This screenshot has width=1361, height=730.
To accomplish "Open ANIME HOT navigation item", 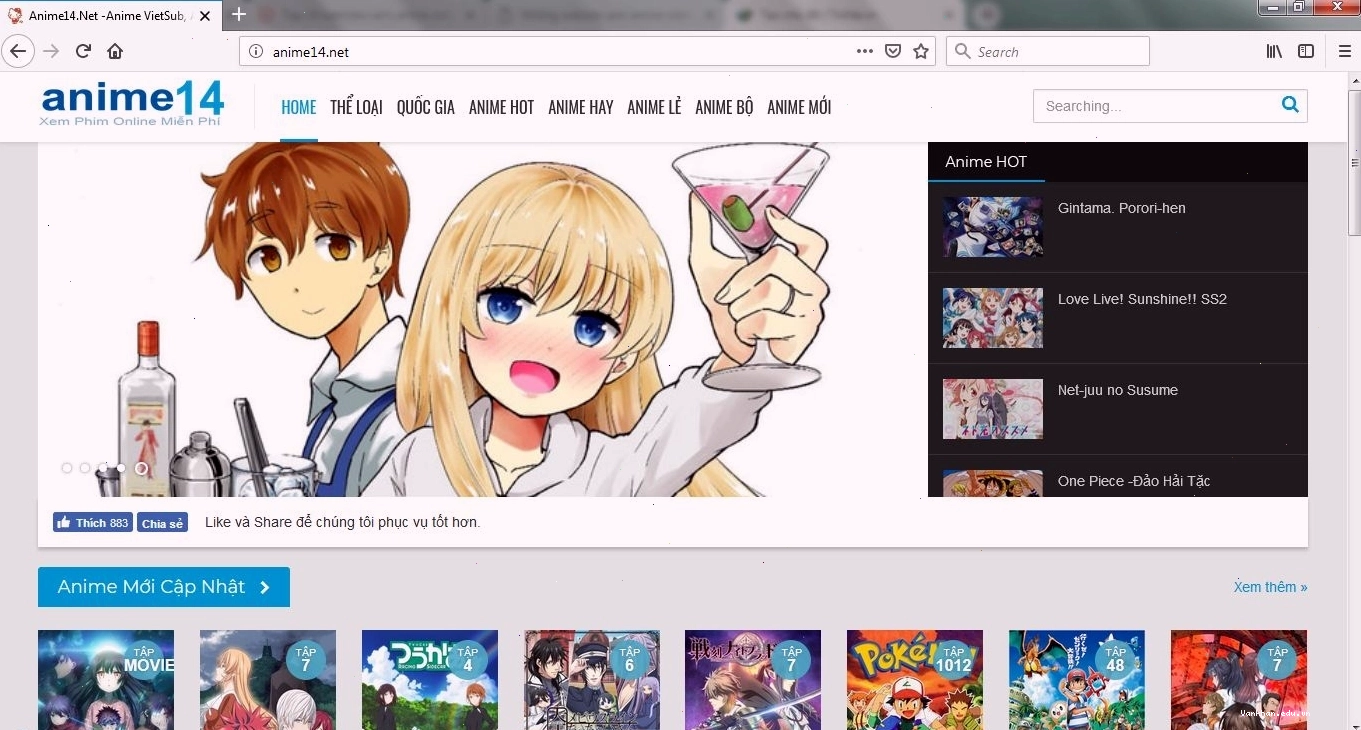I will [502, 107].
